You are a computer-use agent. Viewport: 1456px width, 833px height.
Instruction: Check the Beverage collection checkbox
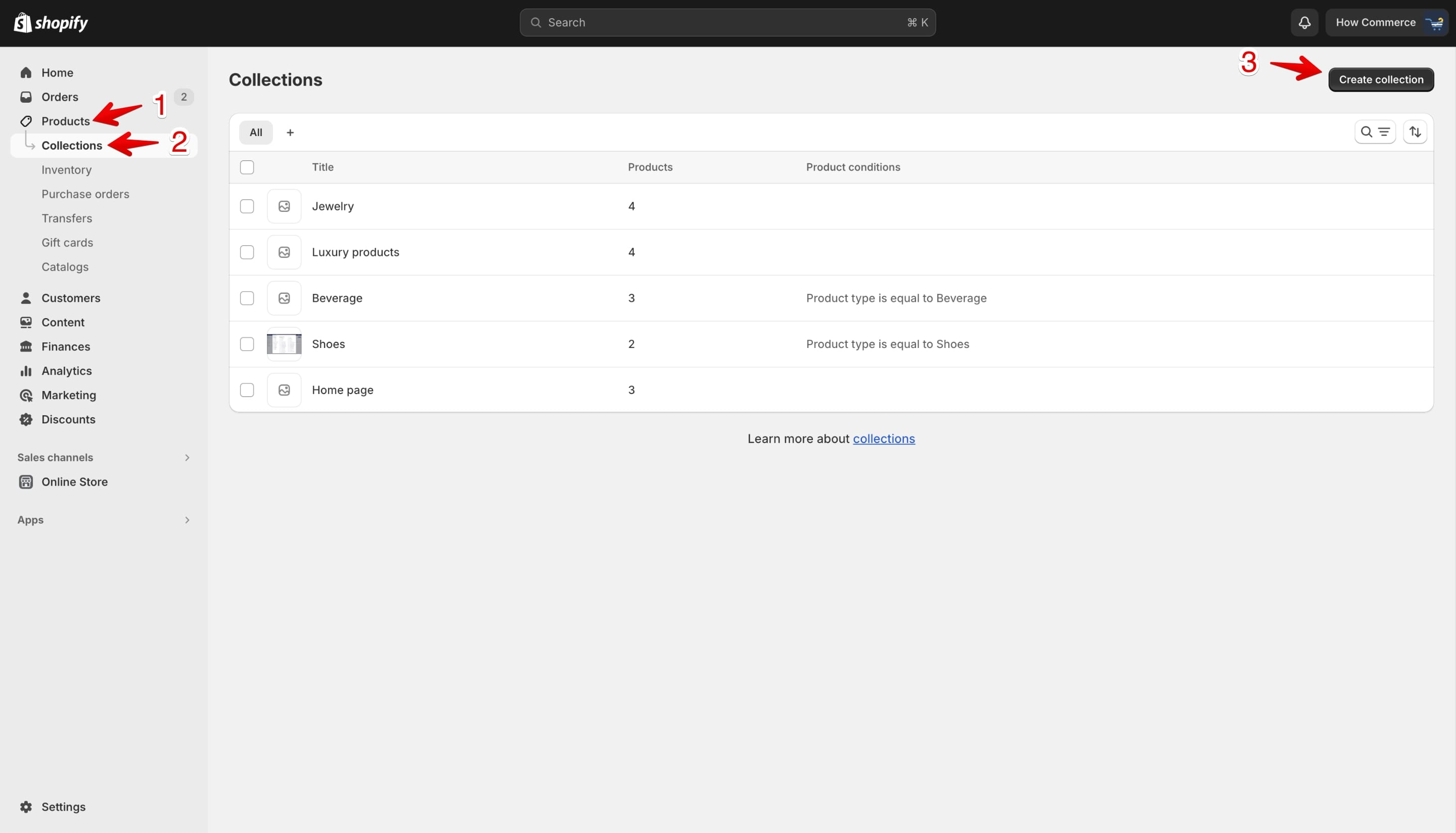point(247,298)
